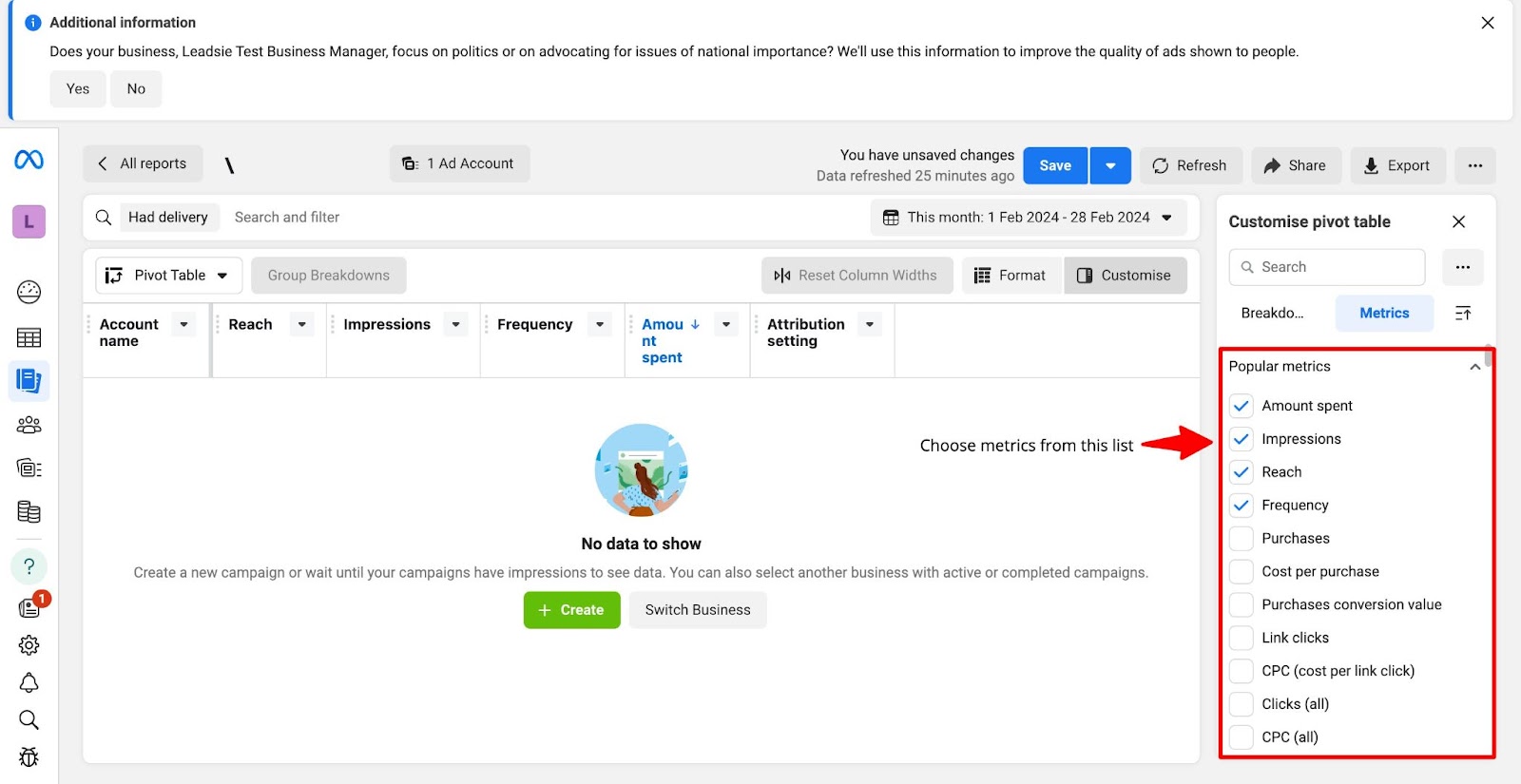Click the Switch Business button
The width and height of the screenshot is (1521, 784).
[x=698, y=610]
